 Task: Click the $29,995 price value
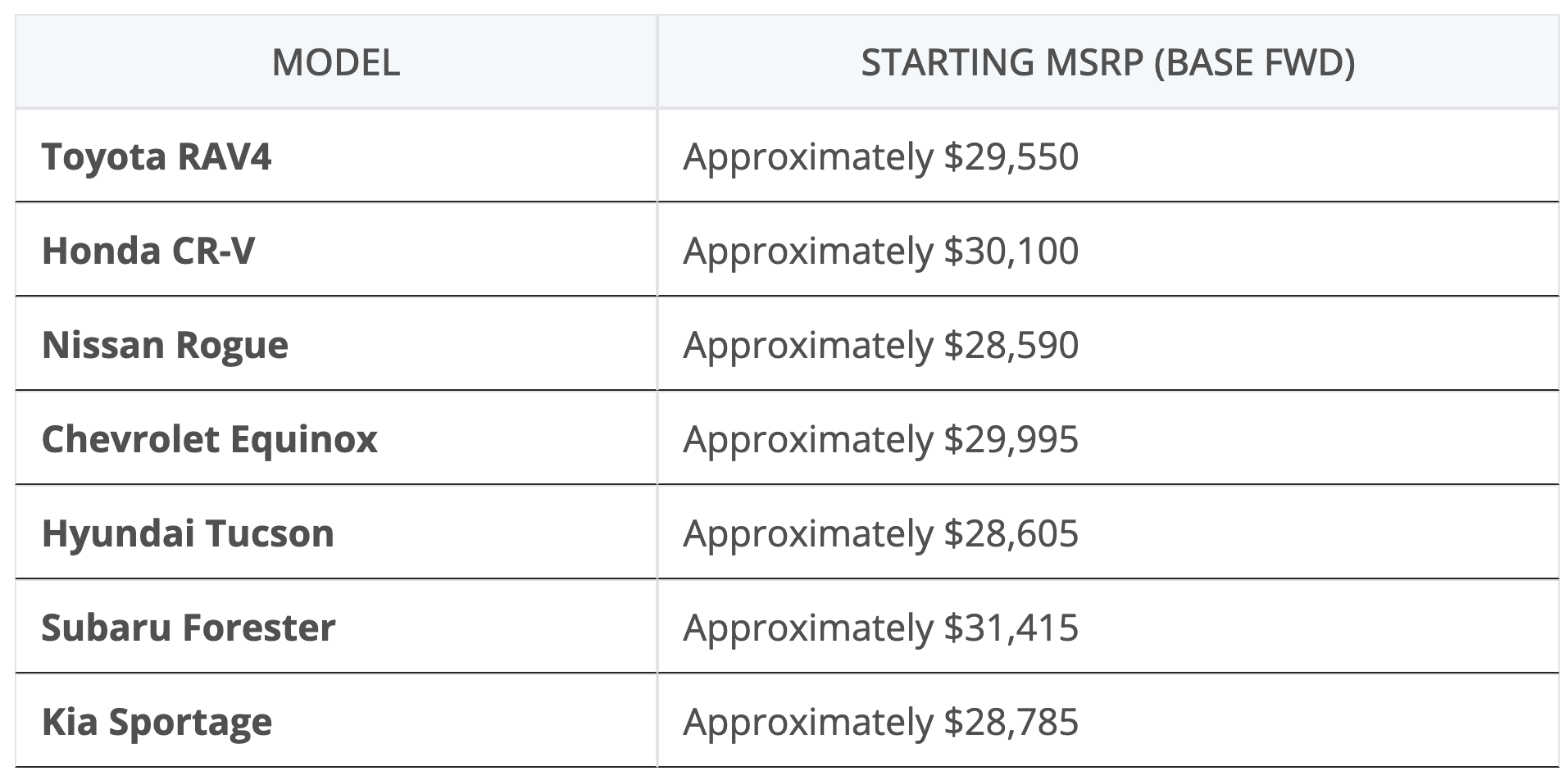click(1011, 439)
